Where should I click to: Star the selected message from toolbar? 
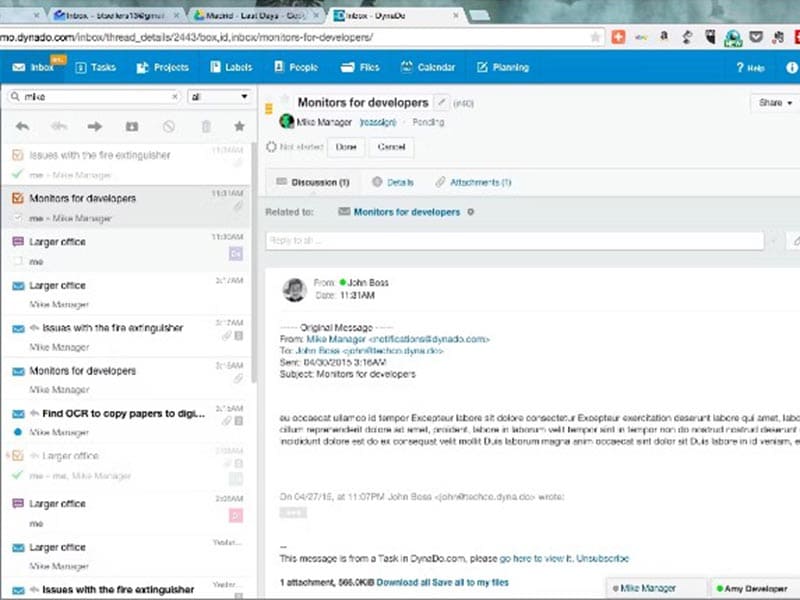click(x=239, y=126)
